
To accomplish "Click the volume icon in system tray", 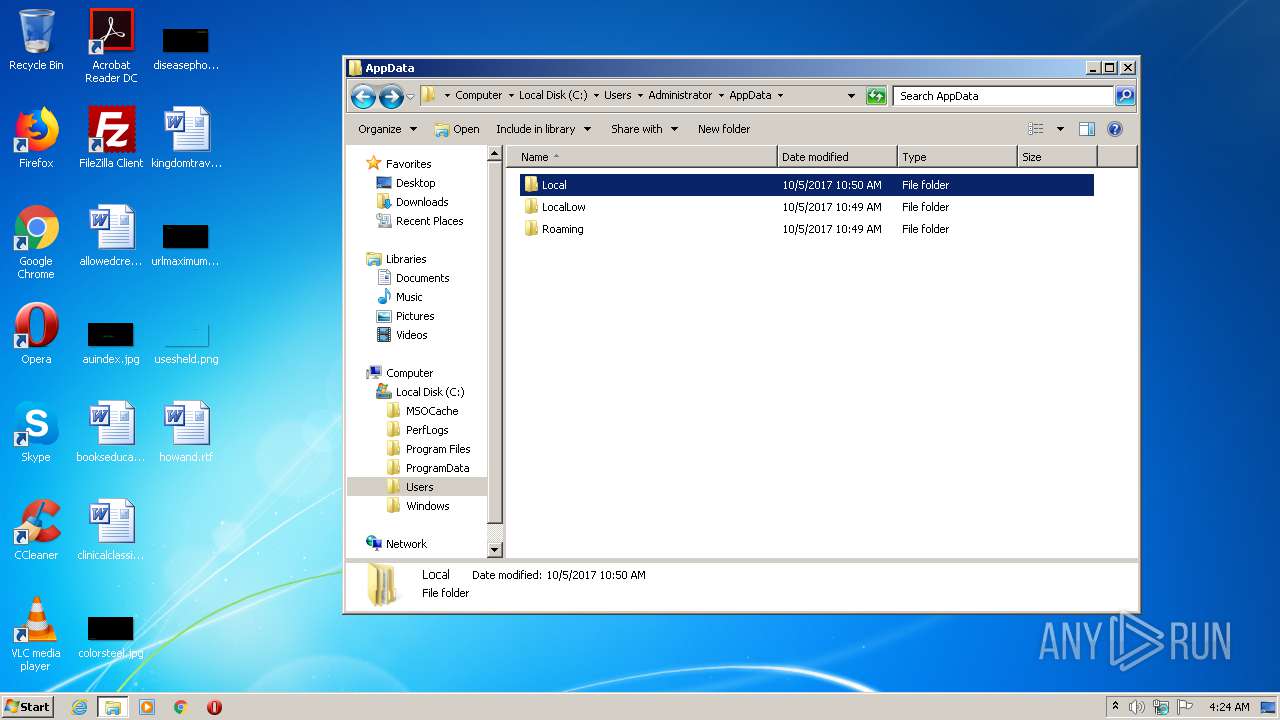I will (1137, 707).
